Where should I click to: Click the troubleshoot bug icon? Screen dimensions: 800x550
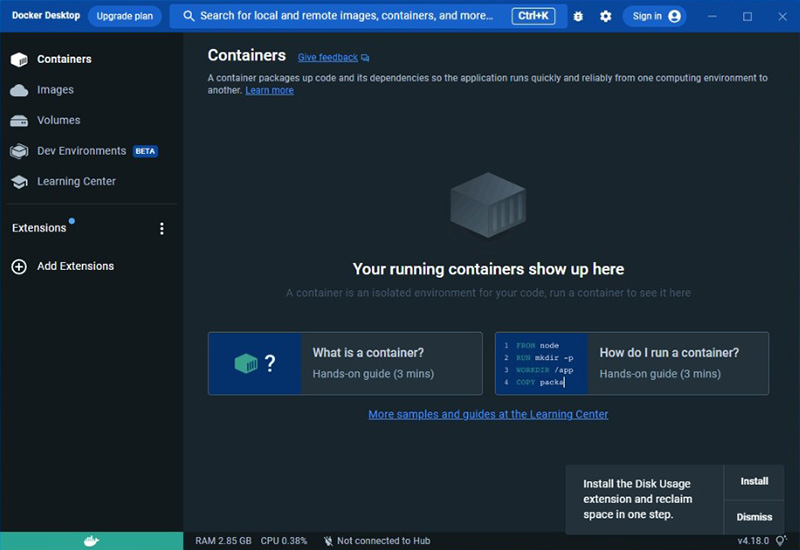tap(578, 16)
